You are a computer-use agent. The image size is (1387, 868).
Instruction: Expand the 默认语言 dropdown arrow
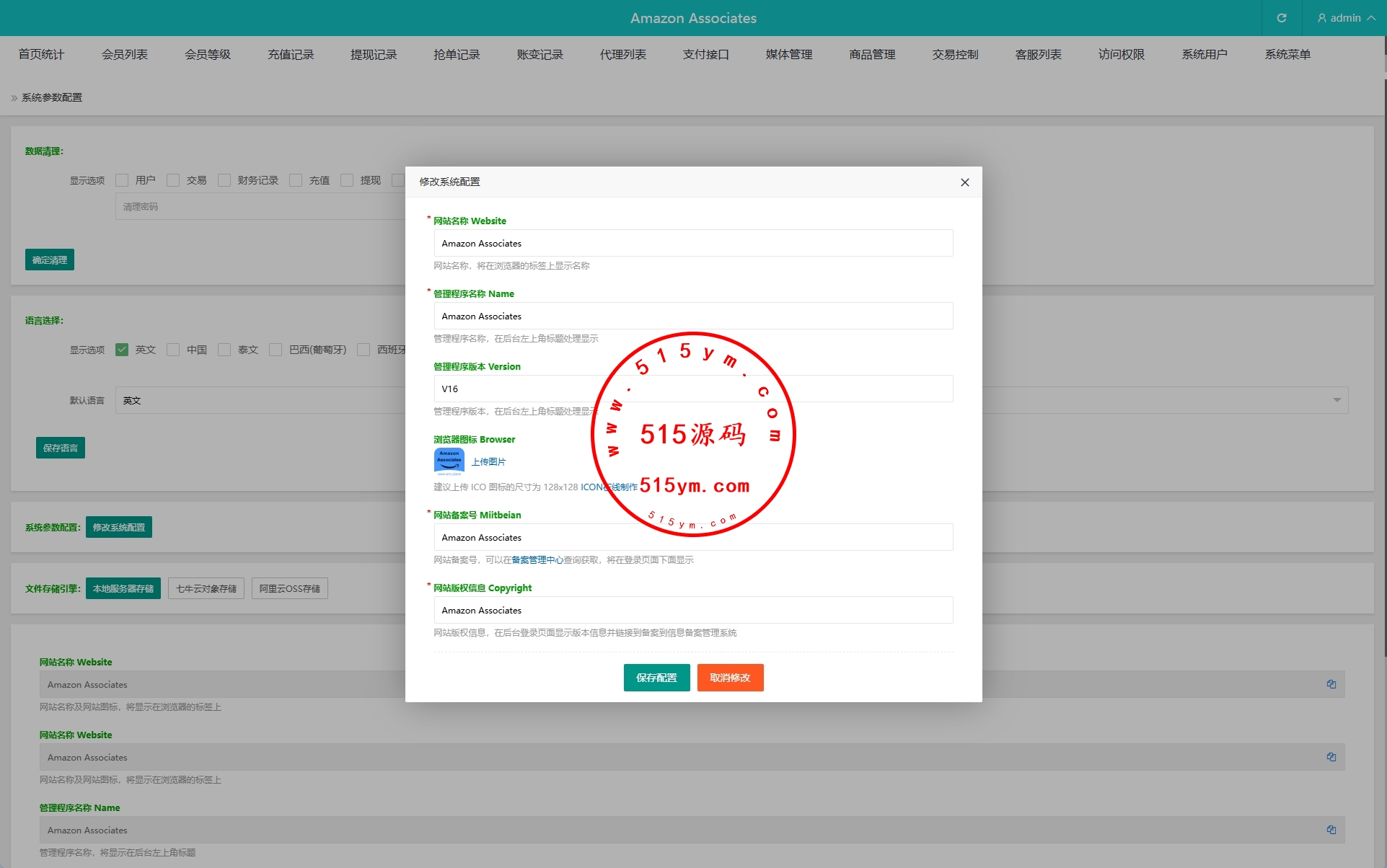point(1337,400)
